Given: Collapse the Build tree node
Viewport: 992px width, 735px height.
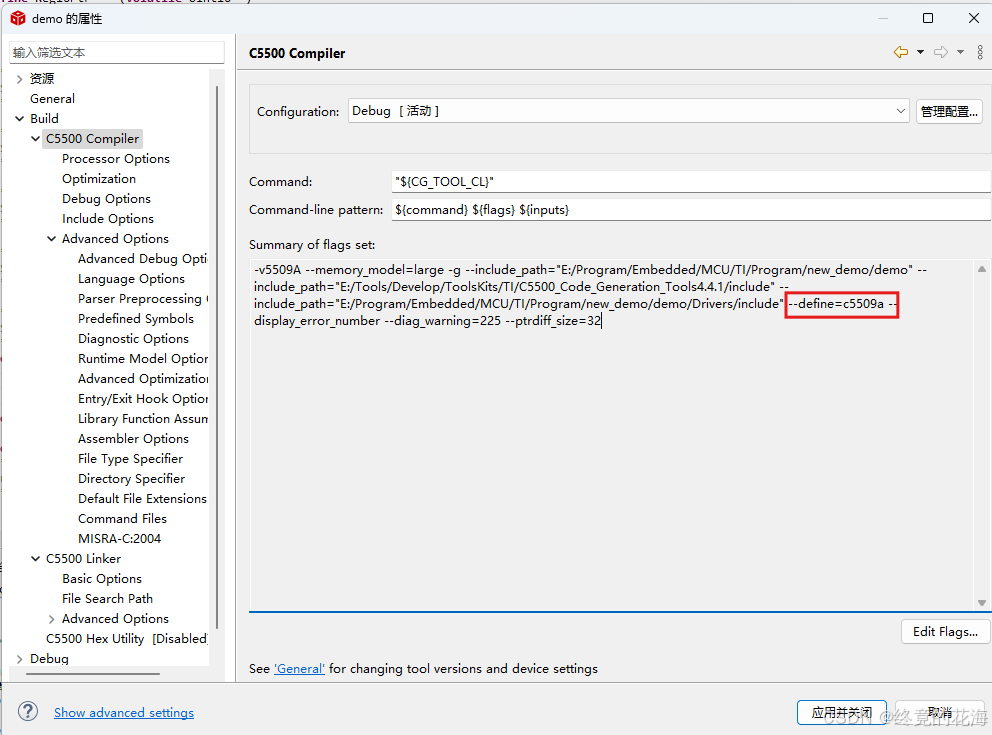Looking at the screenshot, I should tap(20, 118).
